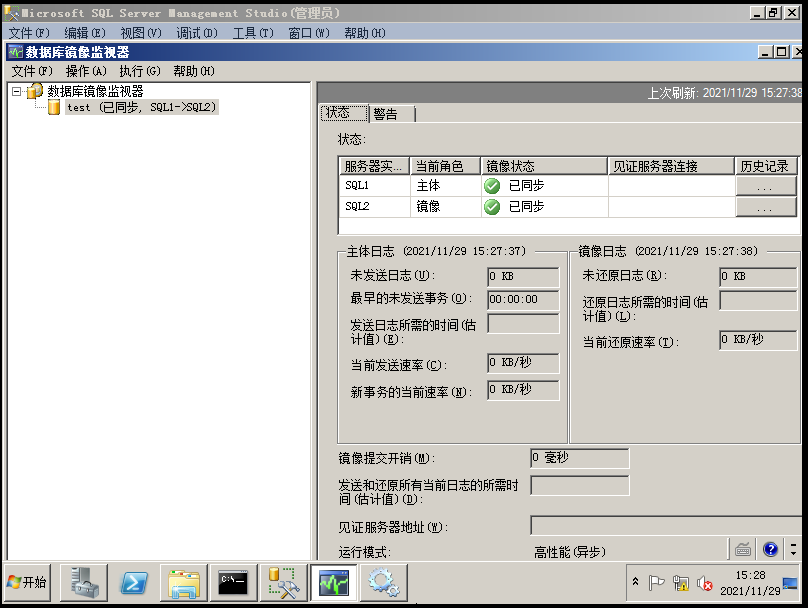This screenshot has width=808, height=608.
Task: Open the SSMS 窗口(W) menu
Action: [309, 33]
